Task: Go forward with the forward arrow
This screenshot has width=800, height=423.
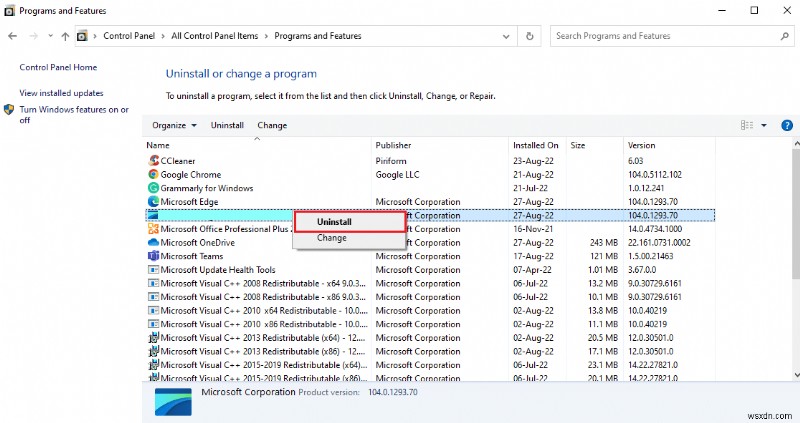Action: pos(34,36)
